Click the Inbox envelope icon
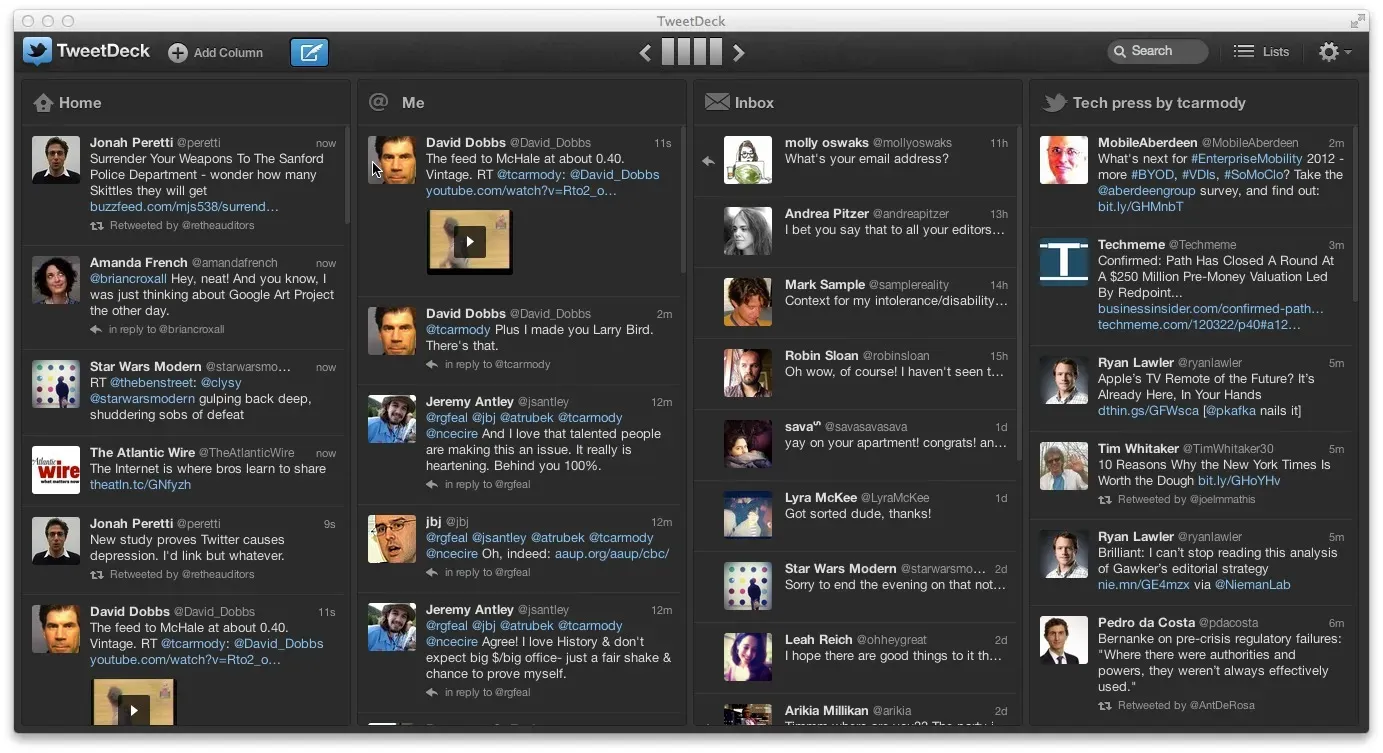This screenshot has width=1383, height=753. click(x=716, y=102)
